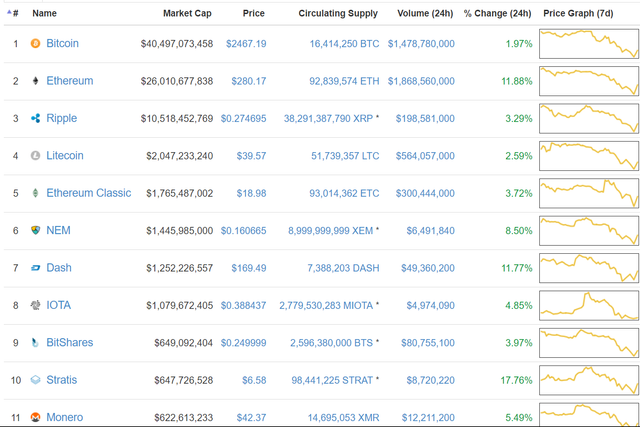This screenshot has height=427, width=640.
Task: Sort by Circulating Supply header
Action: [x=338, y=13]
